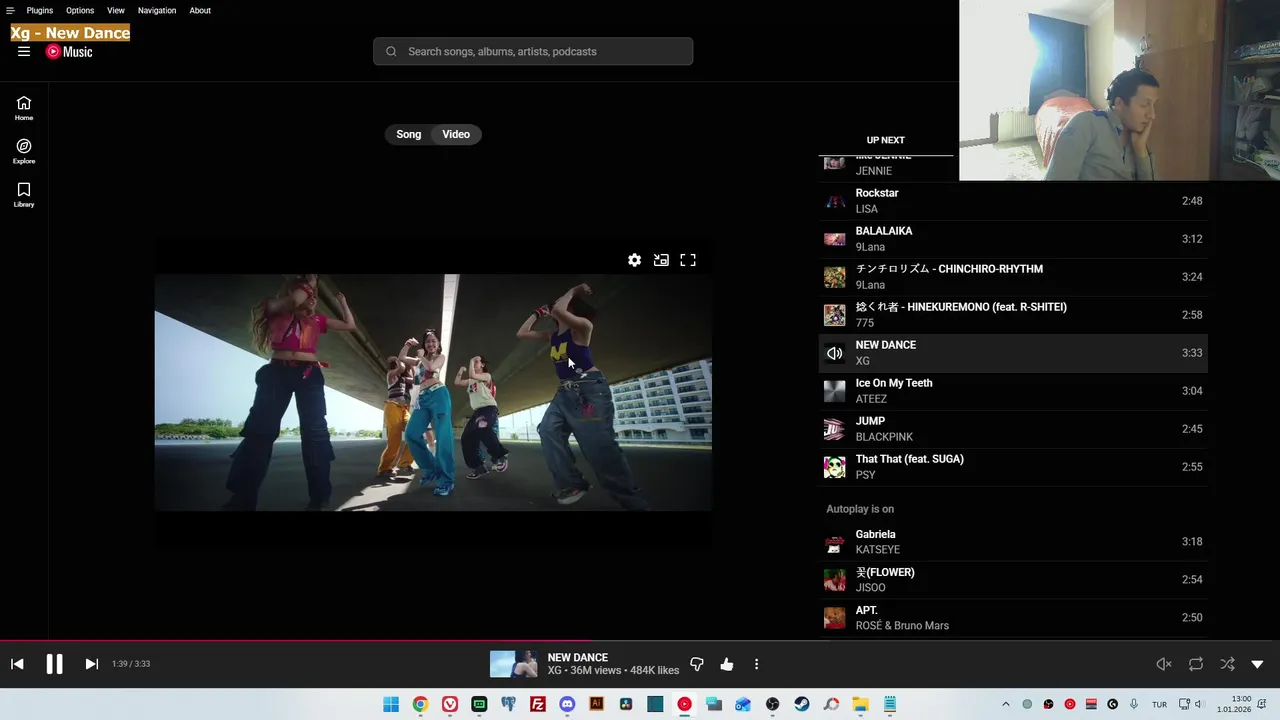Play Ice On My Teeth by ATEEZ
Screen dimensions: 1280x720
point(1013,391)
